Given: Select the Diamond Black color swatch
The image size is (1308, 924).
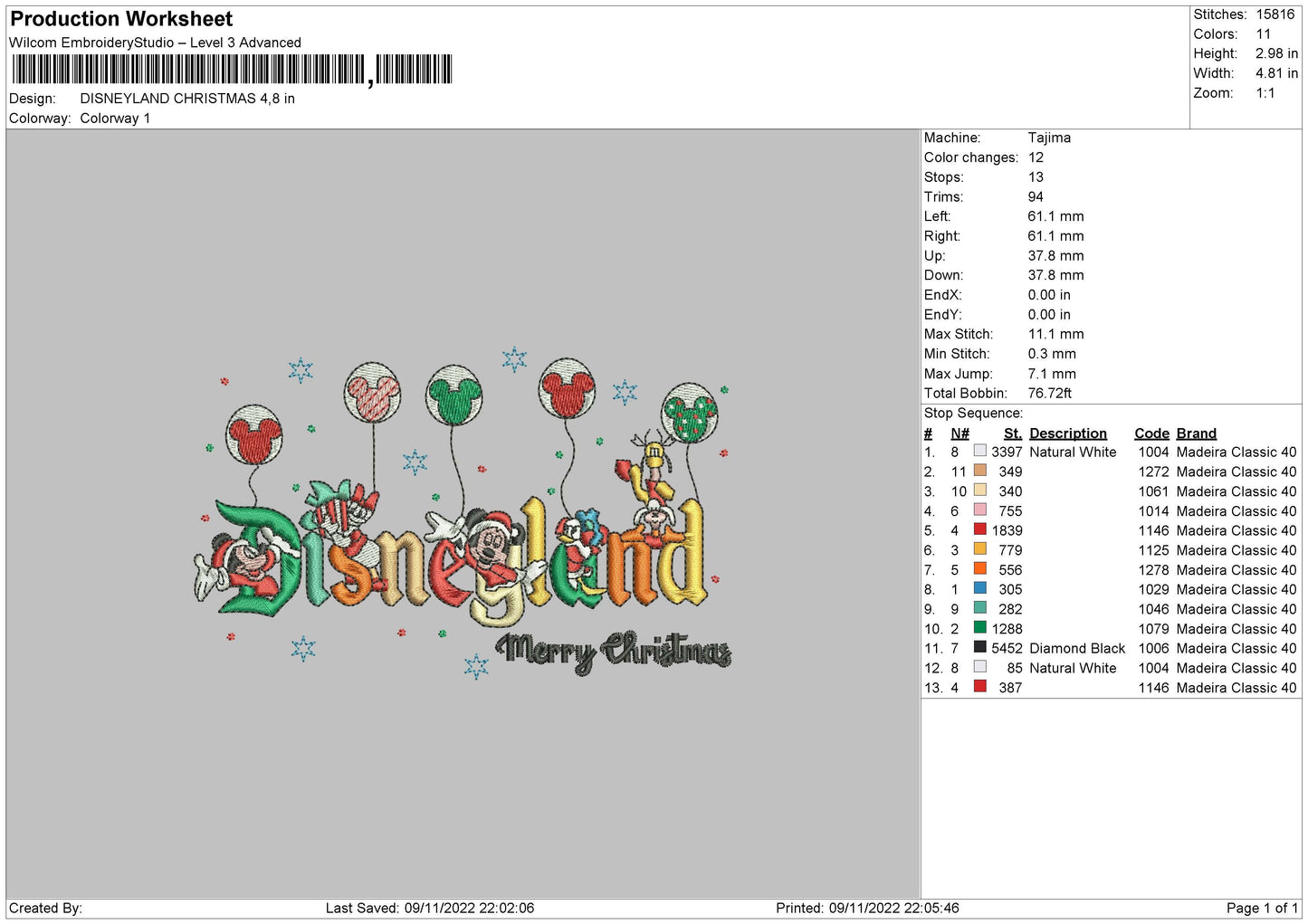Looking at the screenshot, I should click(979, 647).
